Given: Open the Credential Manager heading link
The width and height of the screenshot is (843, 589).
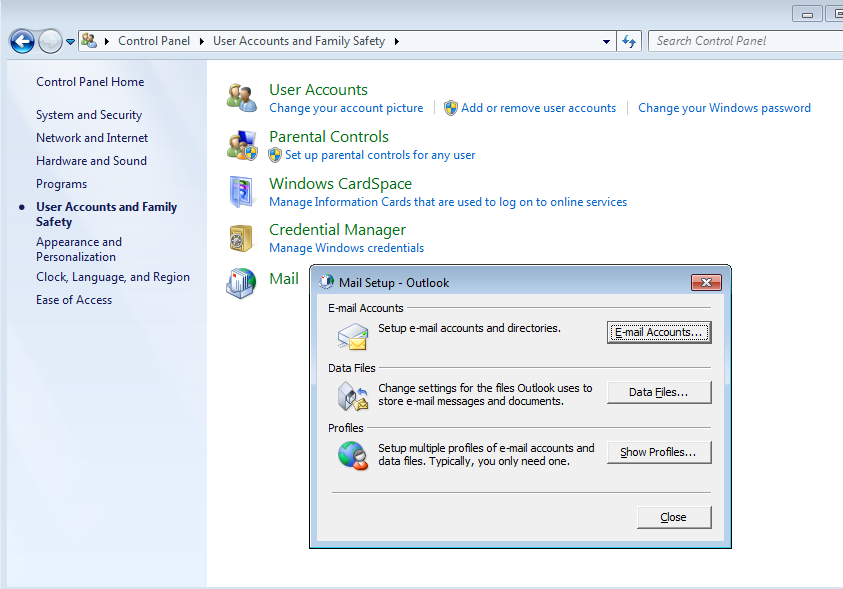Looking at the screenshot, I should (337, 230).
